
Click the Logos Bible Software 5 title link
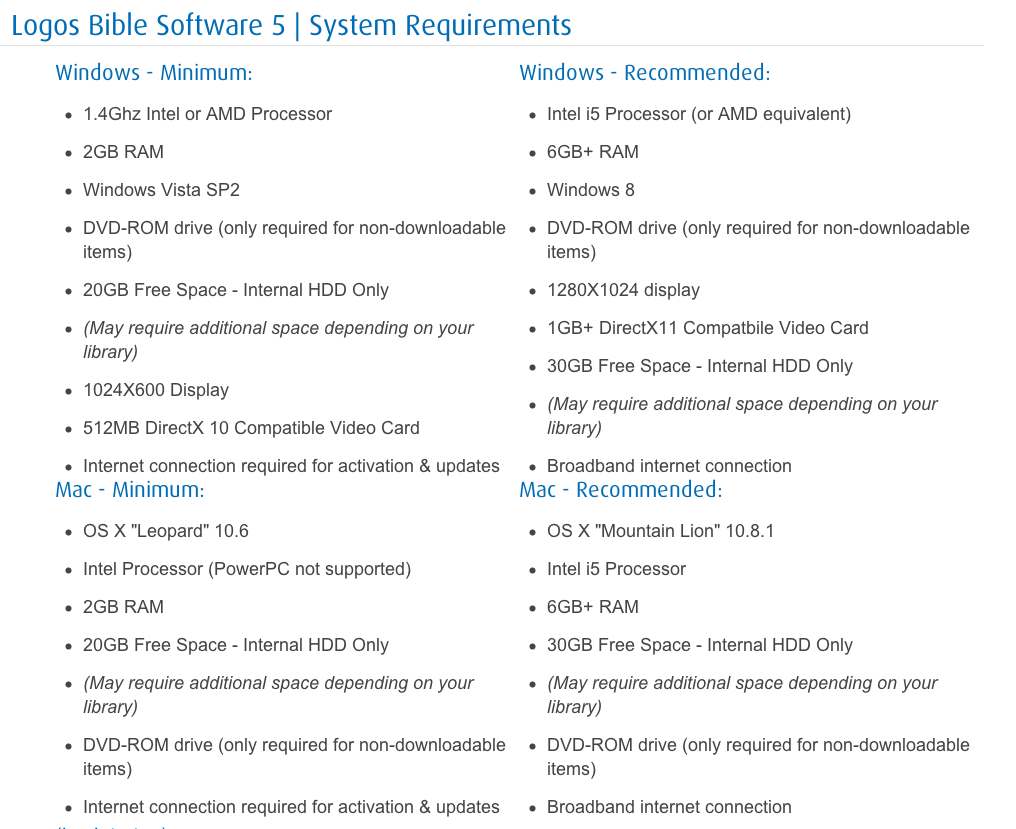click(x=290, y=25)
